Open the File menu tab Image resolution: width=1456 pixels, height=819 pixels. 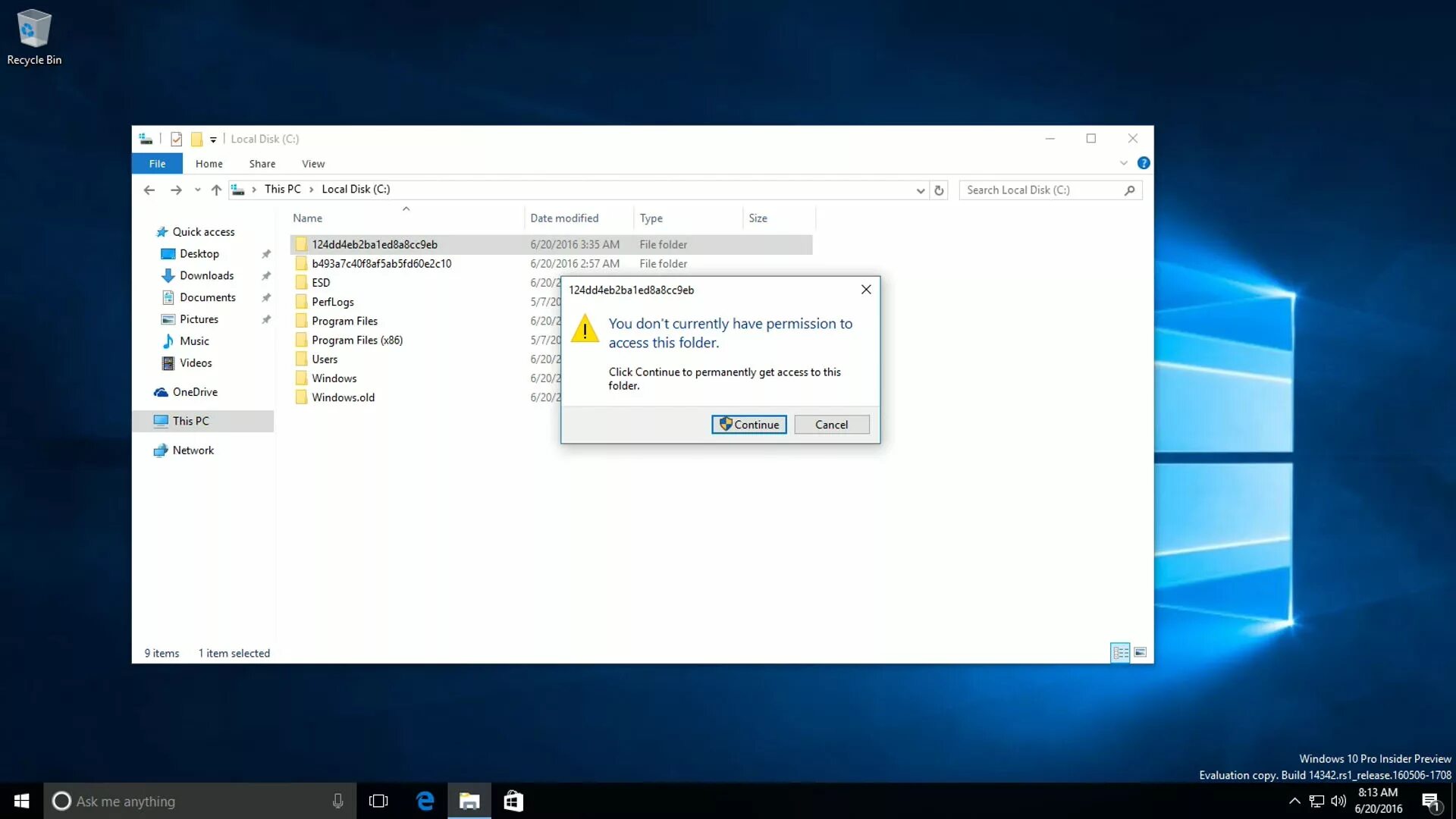click(x=157, y=164)
